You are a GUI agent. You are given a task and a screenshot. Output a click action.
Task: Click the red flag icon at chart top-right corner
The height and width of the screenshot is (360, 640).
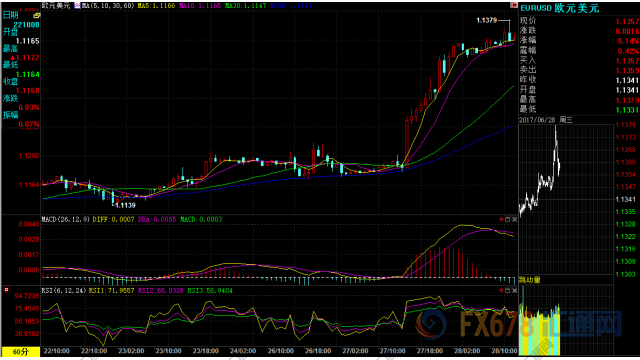tap(514, 5)
